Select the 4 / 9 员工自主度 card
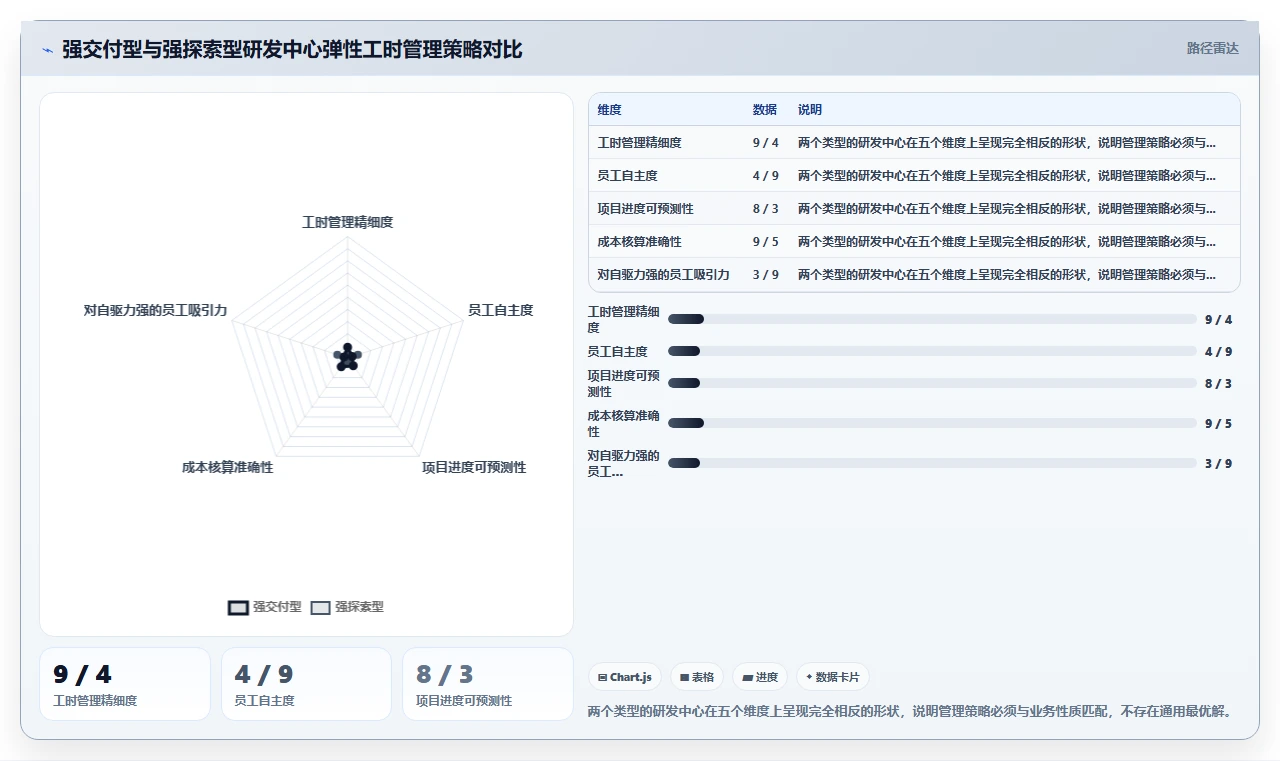The image size is (1280, 761). point(306,684)
